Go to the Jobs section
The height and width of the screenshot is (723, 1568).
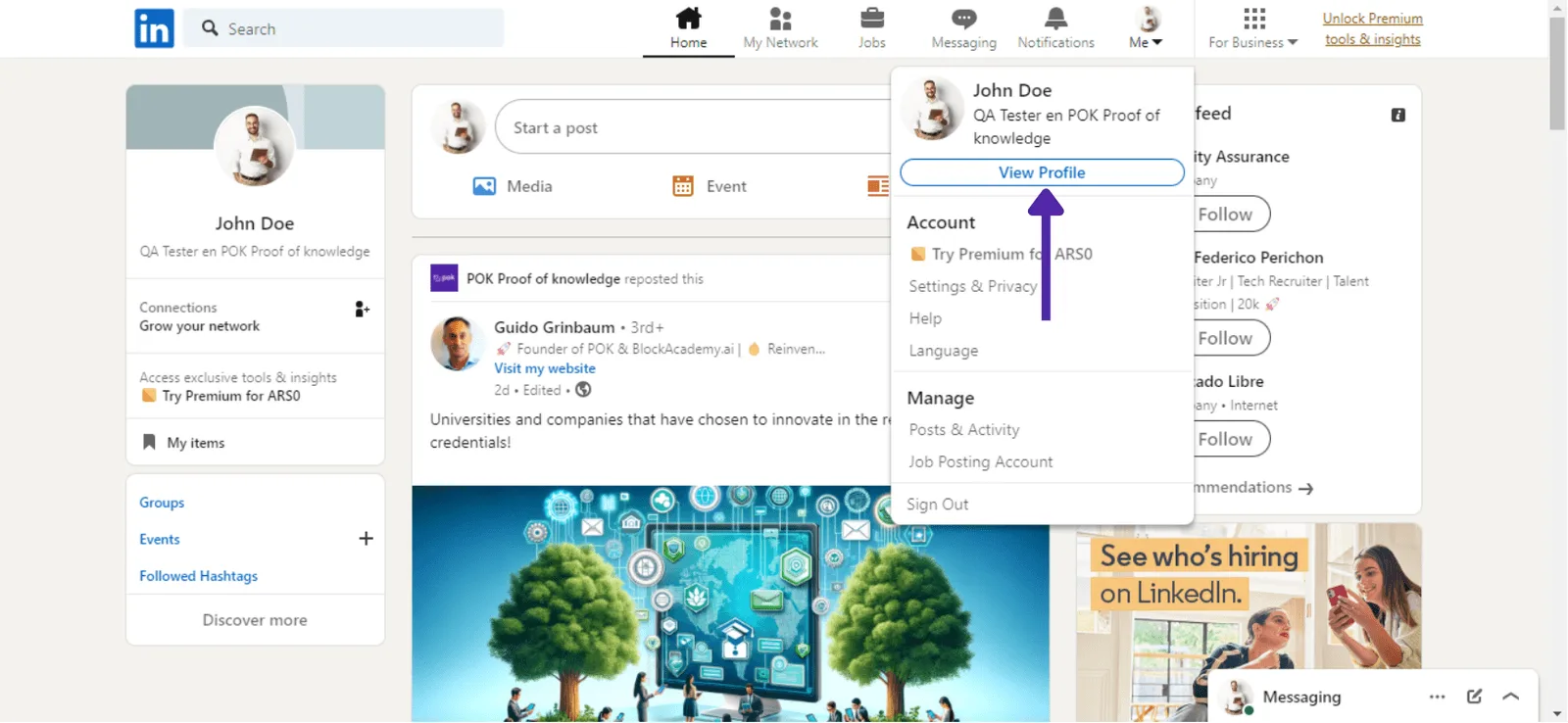[x=871, y=28]
